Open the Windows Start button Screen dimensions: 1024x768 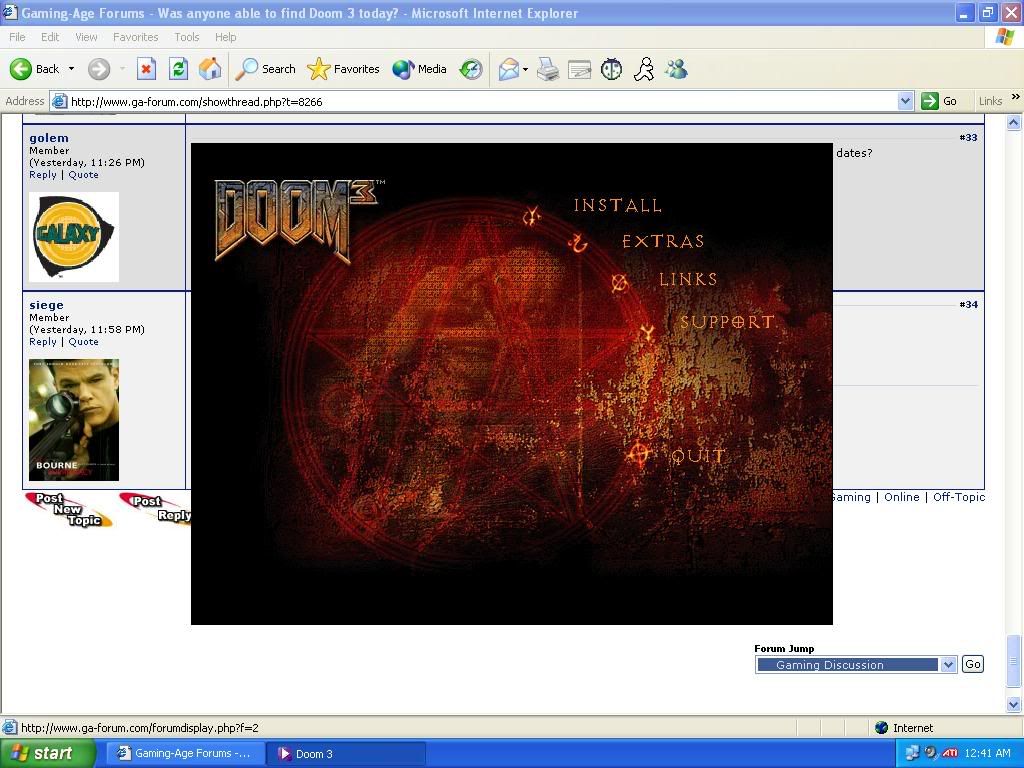tap(47, 754)
